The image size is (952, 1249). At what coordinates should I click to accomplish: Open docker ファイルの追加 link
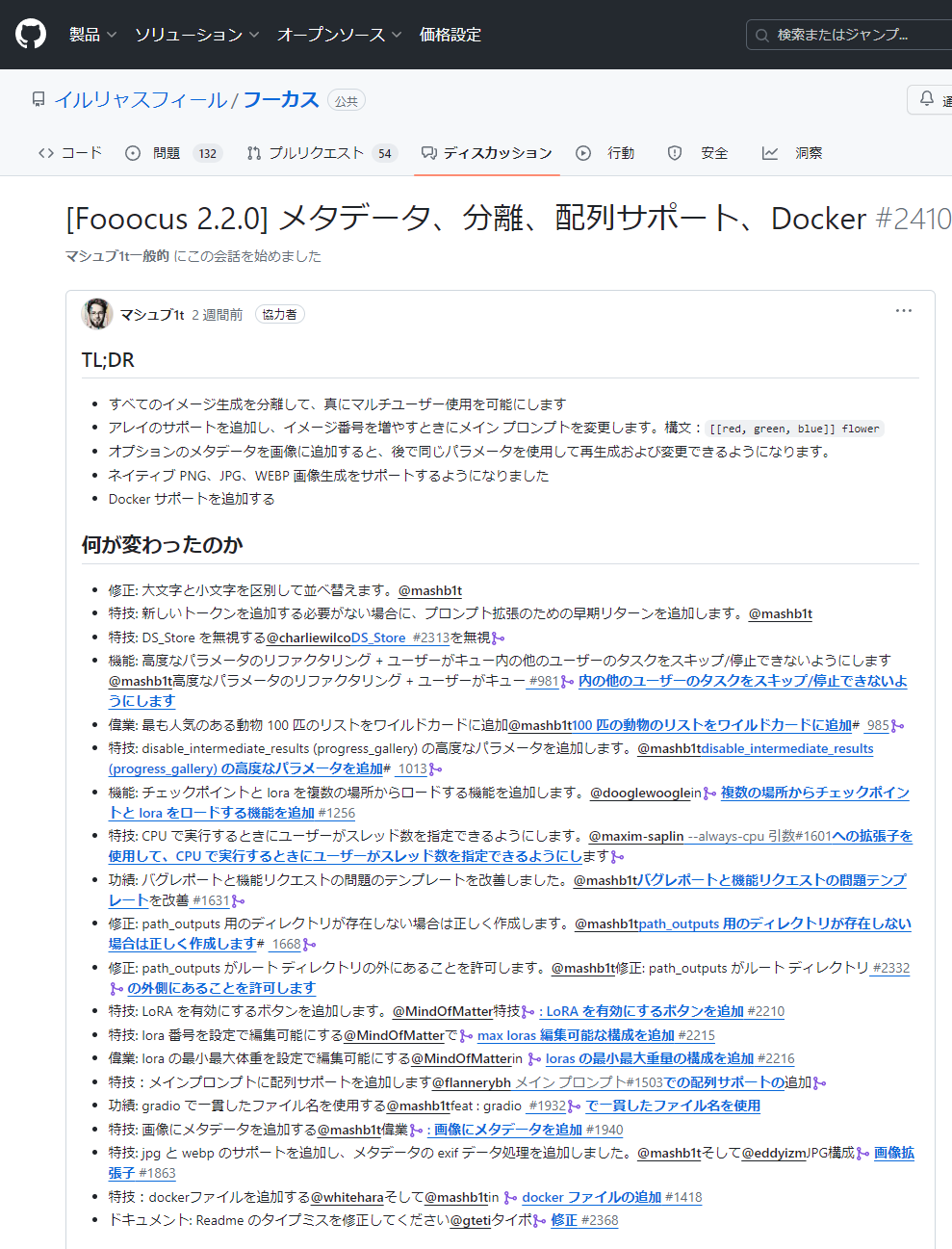pos(592,1197)
